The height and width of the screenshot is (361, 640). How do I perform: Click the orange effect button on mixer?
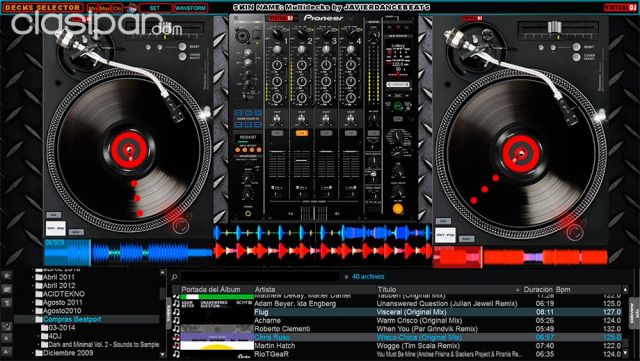pyautogui.click(x=398, y=209)
